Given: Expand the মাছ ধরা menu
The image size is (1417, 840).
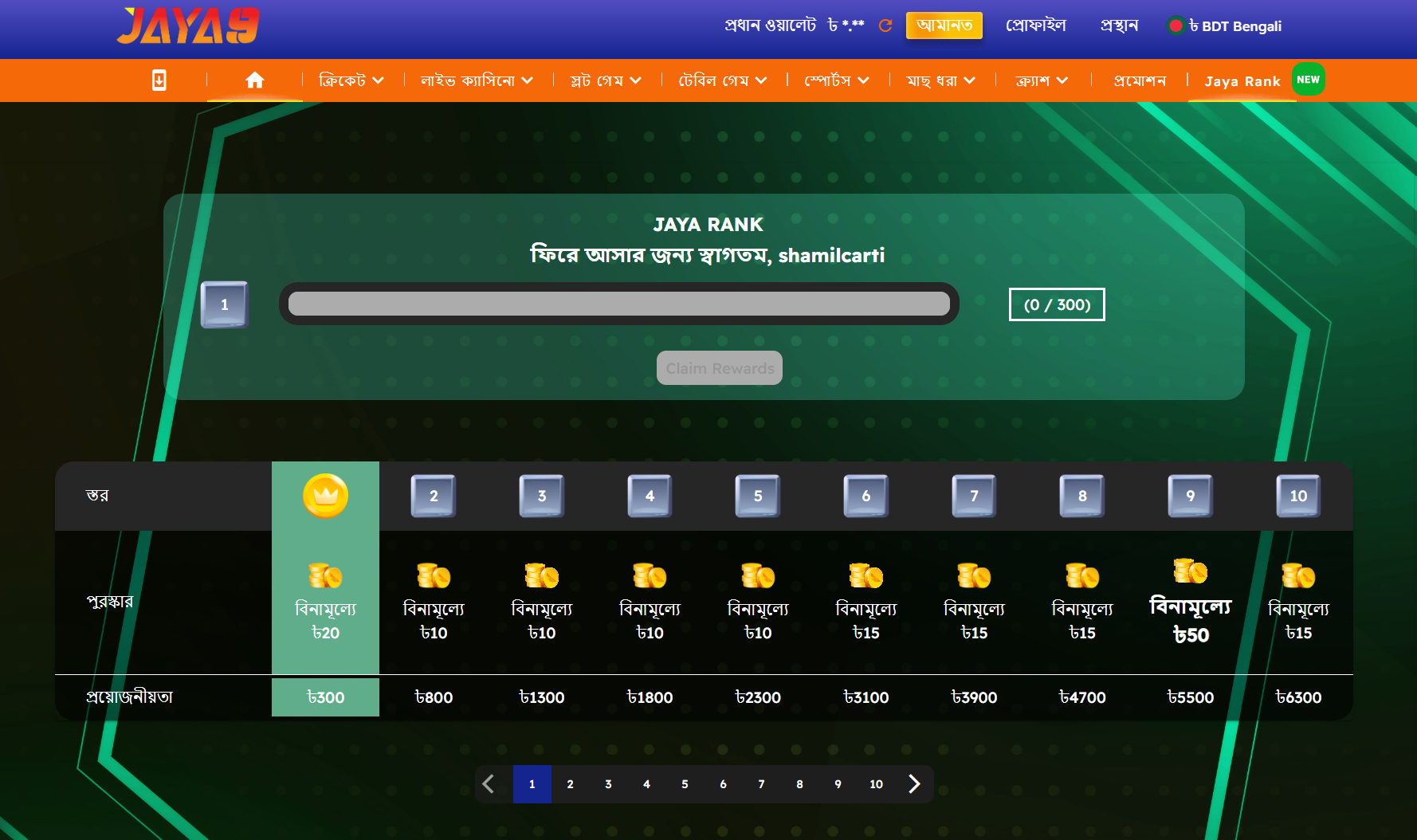Looking at the screenshot, I should [x=940, y=80].
